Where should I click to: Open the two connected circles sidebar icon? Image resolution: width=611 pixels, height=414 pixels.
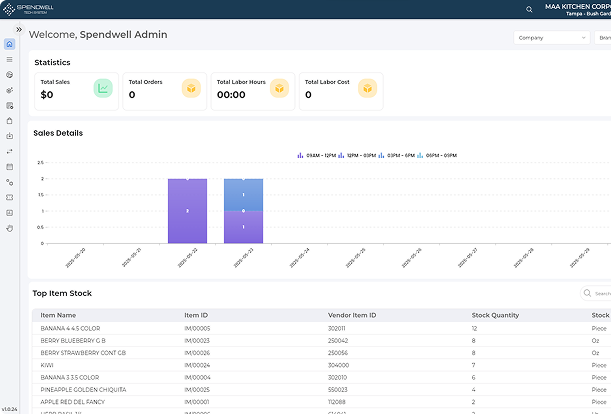(x=10, y=182)
